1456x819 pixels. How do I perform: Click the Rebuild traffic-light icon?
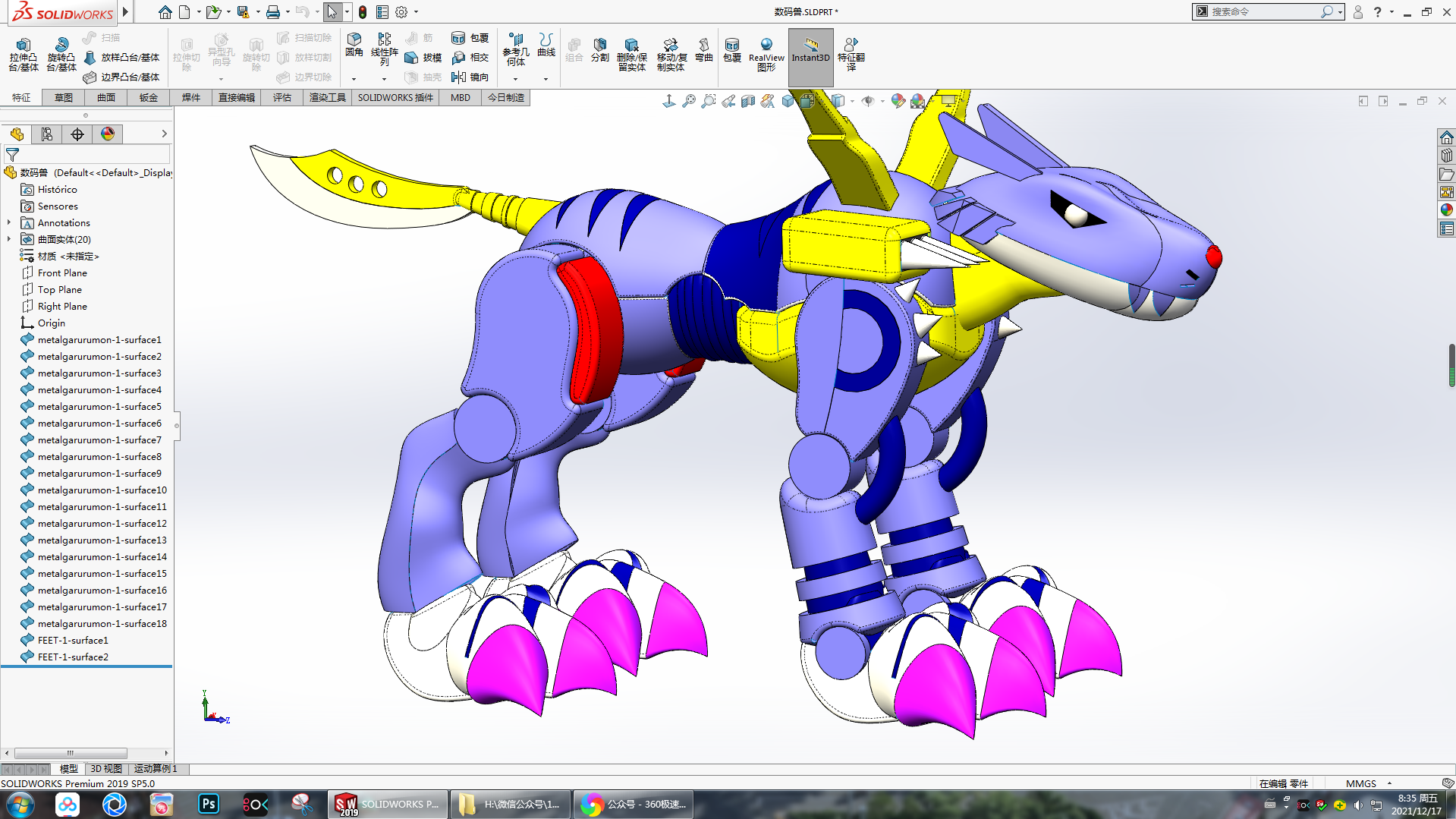(x=363, y=12)
